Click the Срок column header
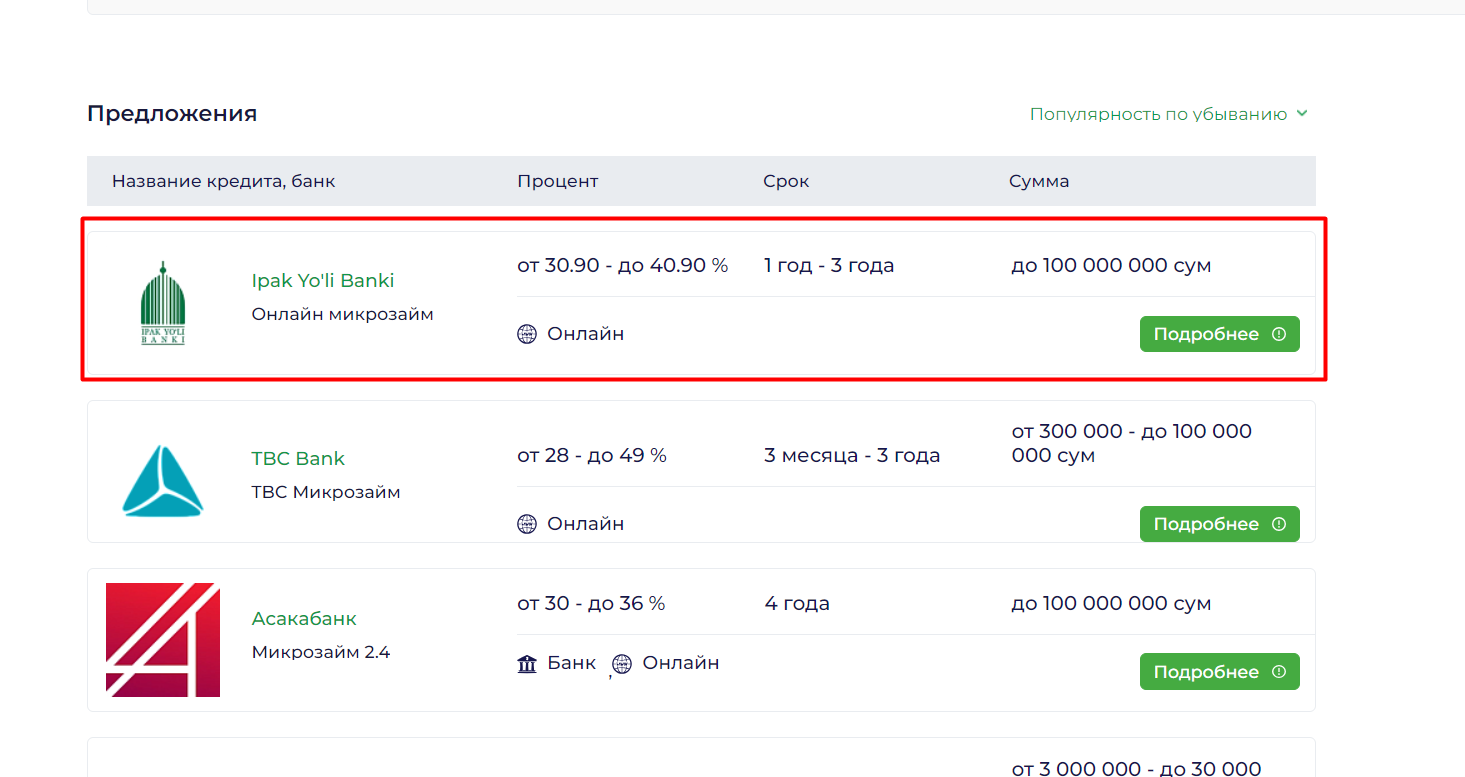 click(787, 181)
